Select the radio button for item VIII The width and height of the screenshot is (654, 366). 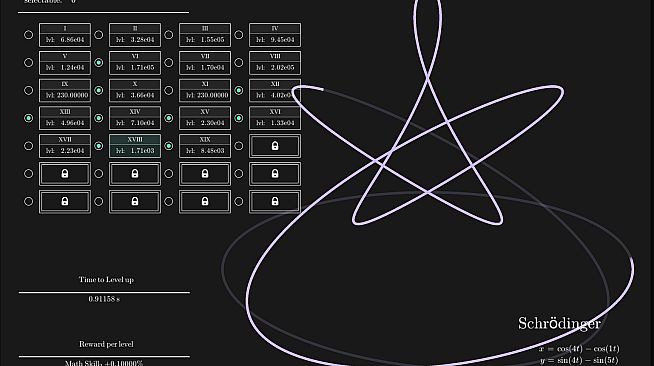pos(239,63)
